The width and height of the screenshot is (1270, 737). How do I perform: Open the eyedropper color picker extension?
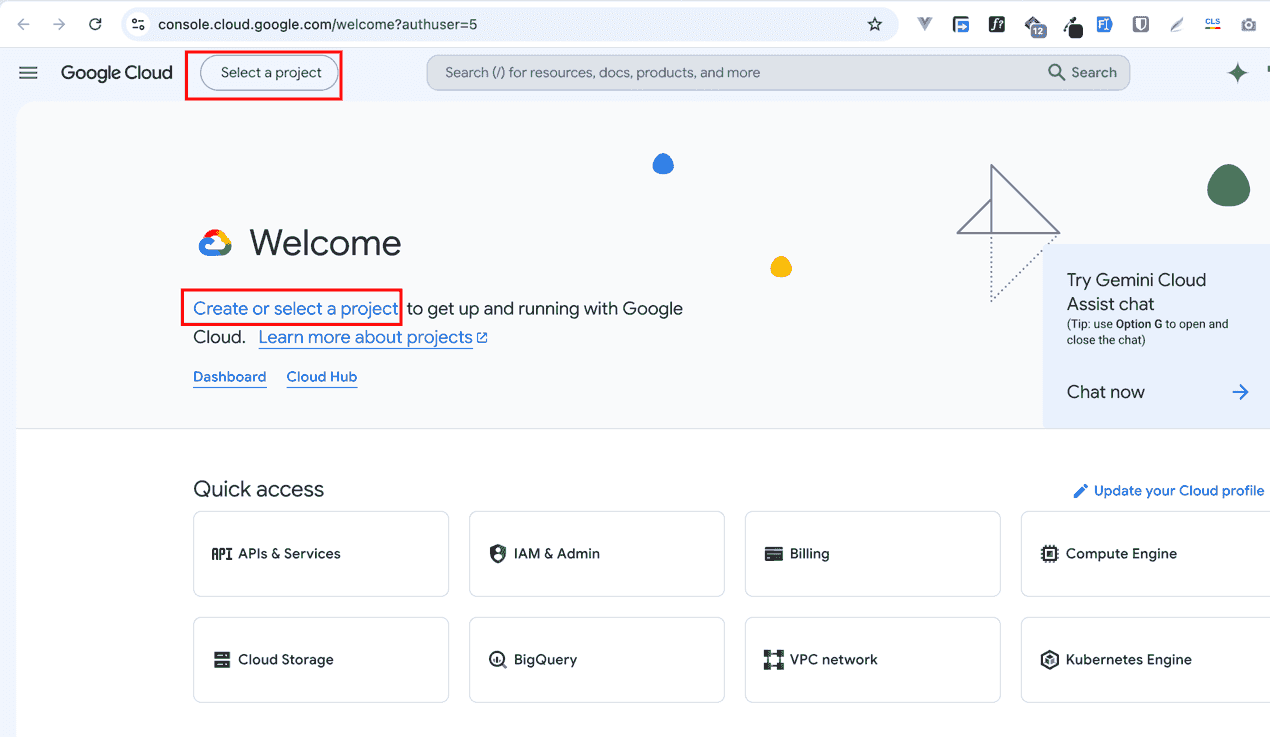tap(1072, 26)
